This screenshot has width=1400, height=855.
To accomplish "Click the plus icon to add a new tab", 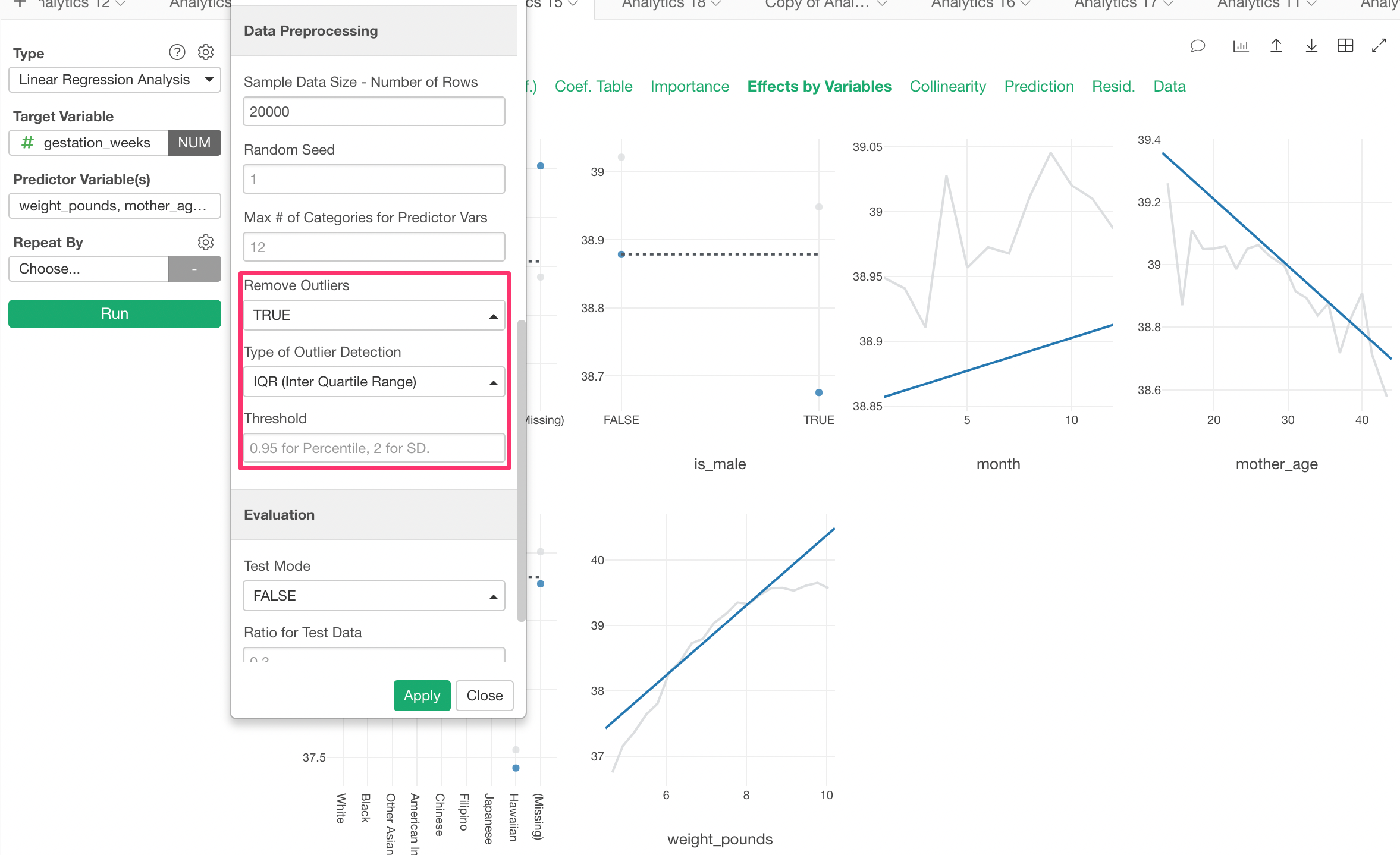I will click(x=20, y=5).
